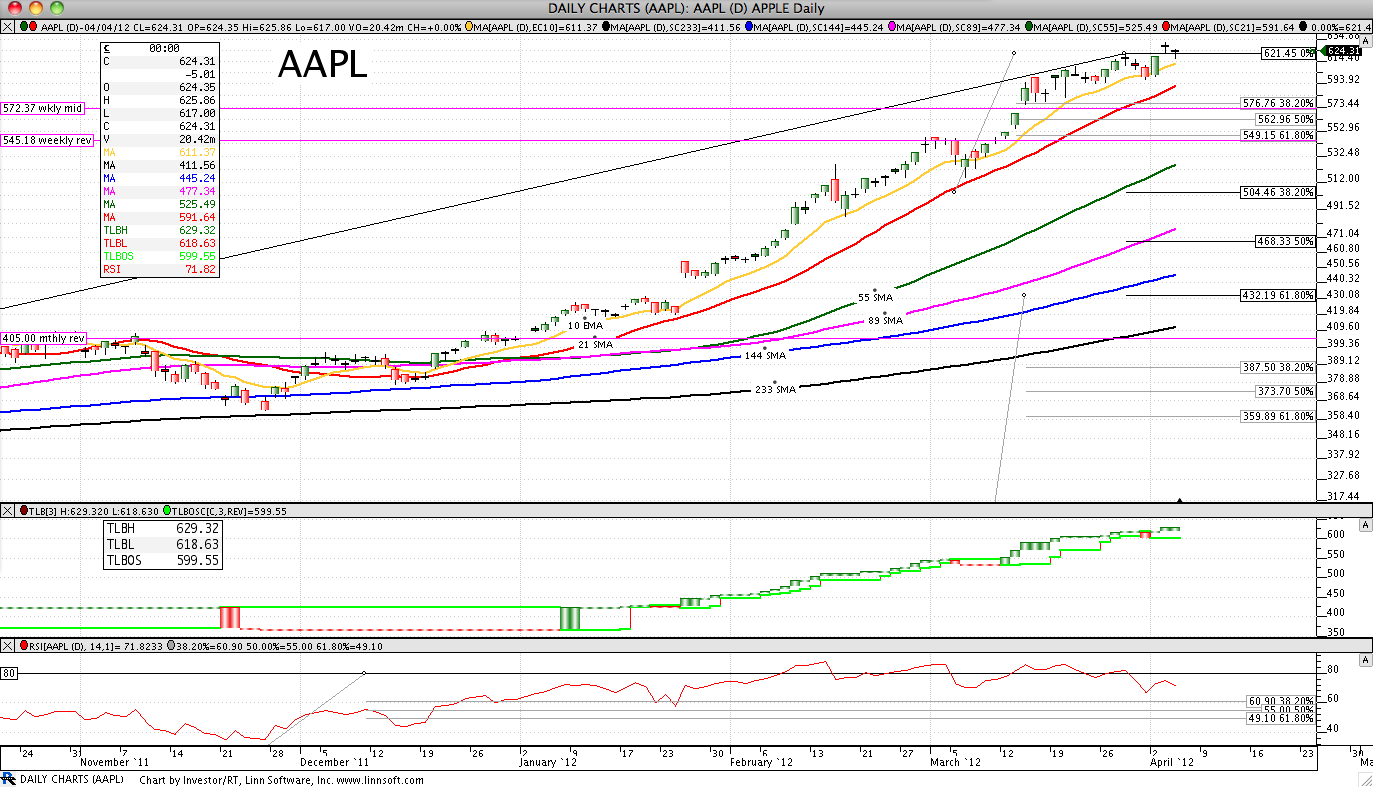Click the "February '12" date axis label
Screen dimensions: 1373x787
coord(759,762)
